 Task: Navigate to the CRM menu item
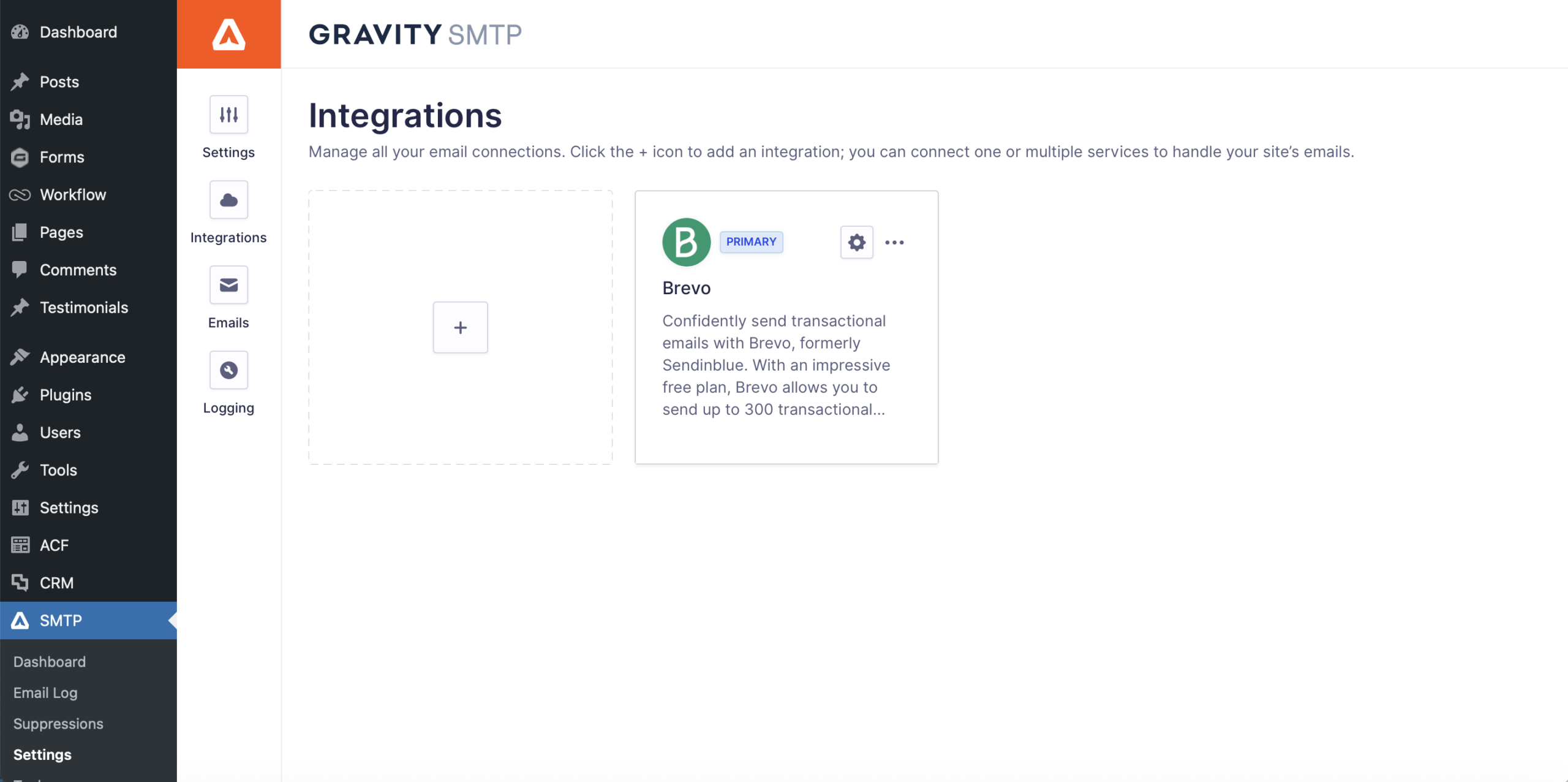pyautogui.click(x=56, y=583)
